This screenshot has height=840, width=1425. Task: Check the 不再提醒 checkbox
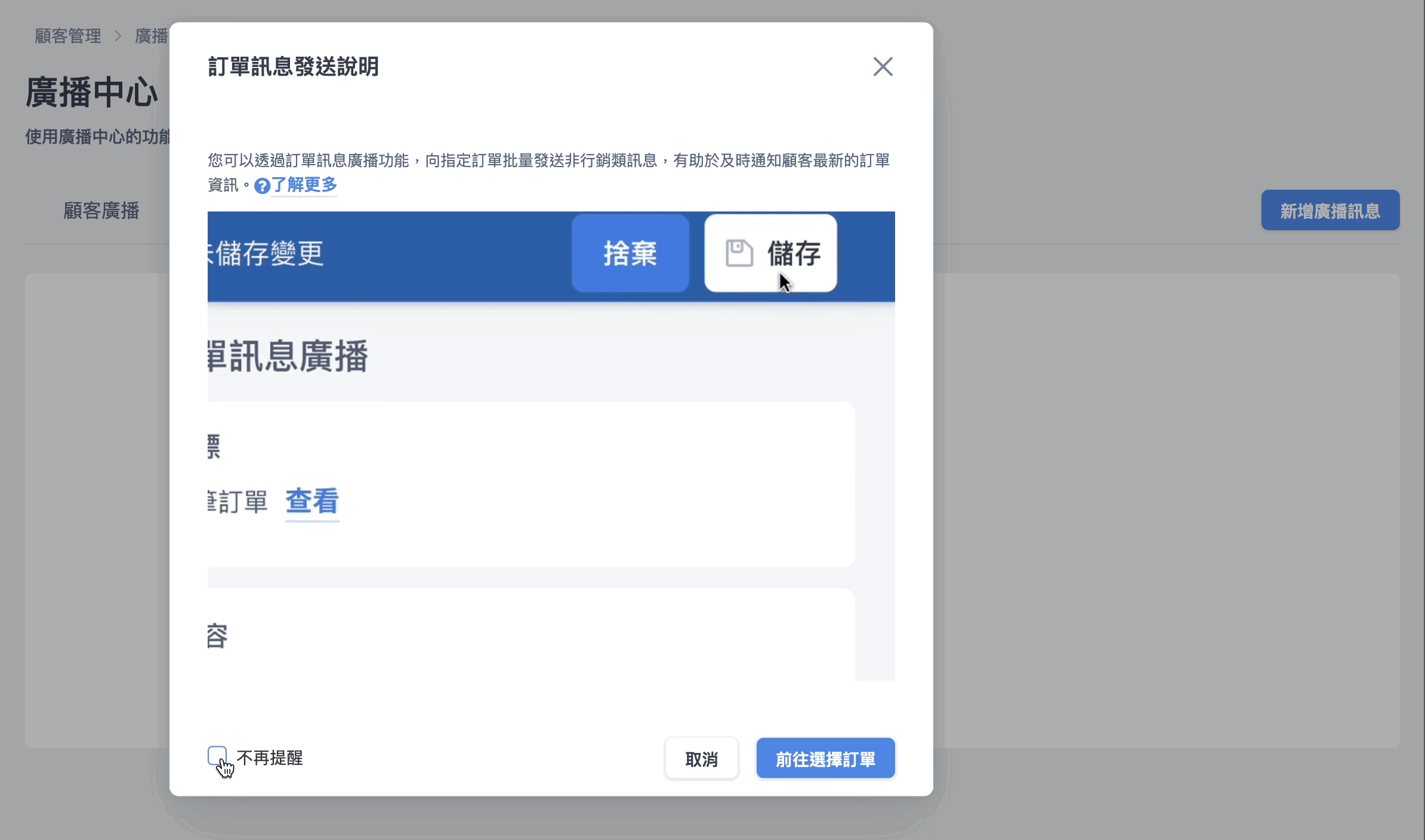coord(217,756)
